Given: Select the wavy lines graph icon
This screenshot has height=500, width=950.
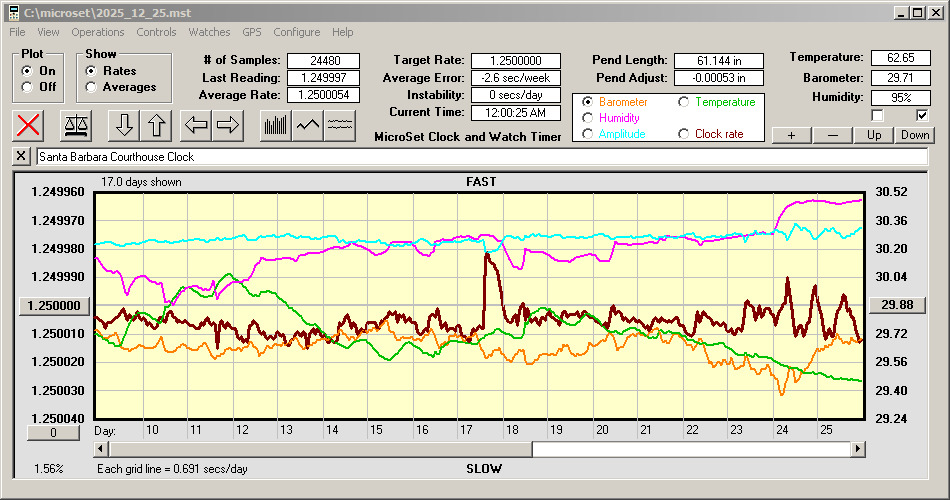Looking at the screenshot, I should tap(341, 125).
